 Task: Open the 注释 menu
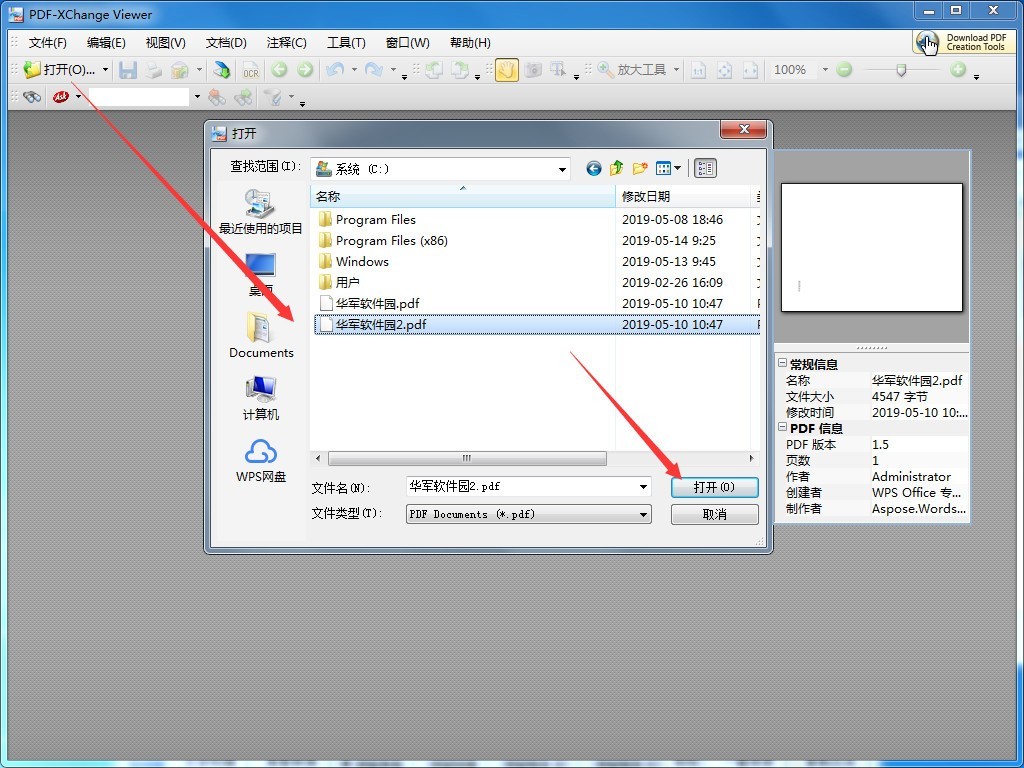(287, 42)
